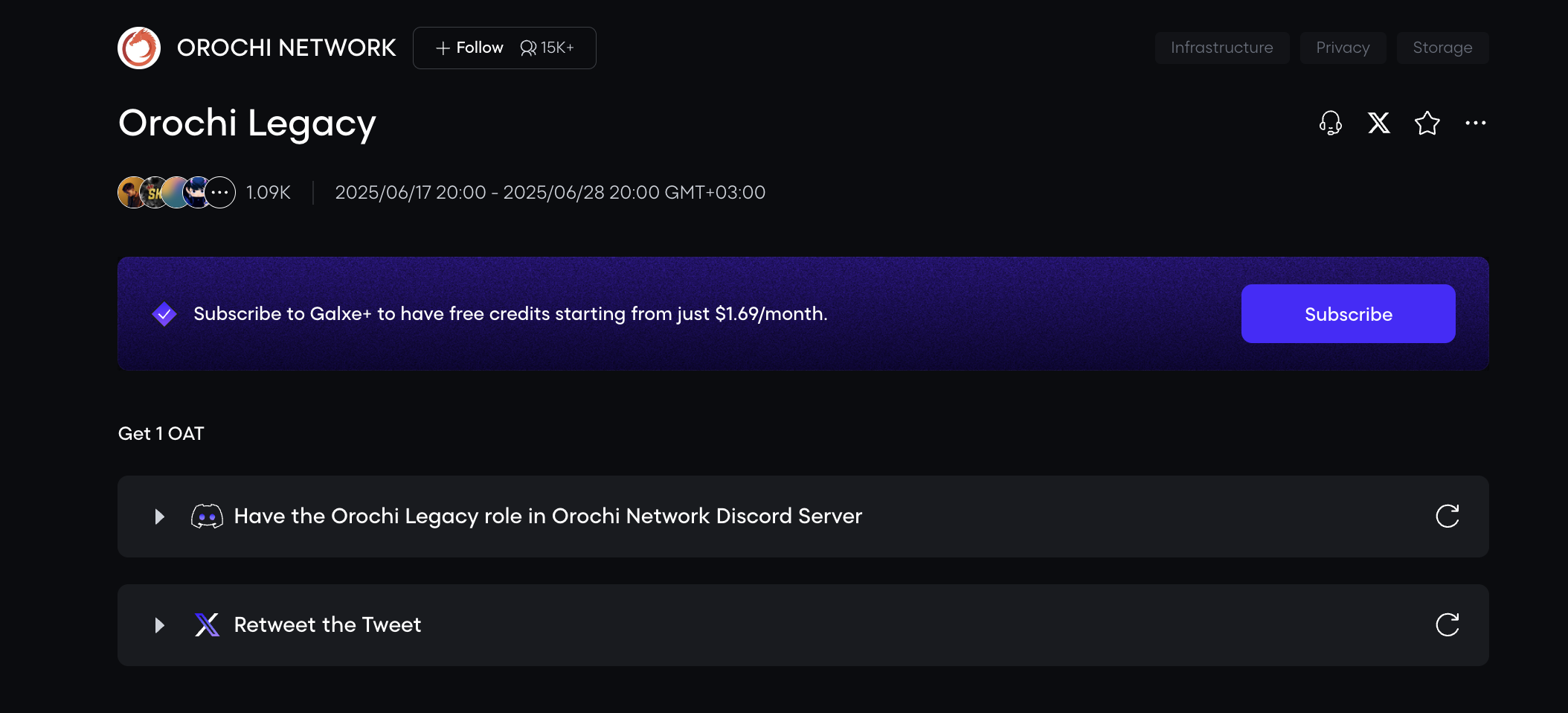Viewport: 1568px width, 713px height.
Task: Show more participants ellipsis avatar
Action: point(219,192)
